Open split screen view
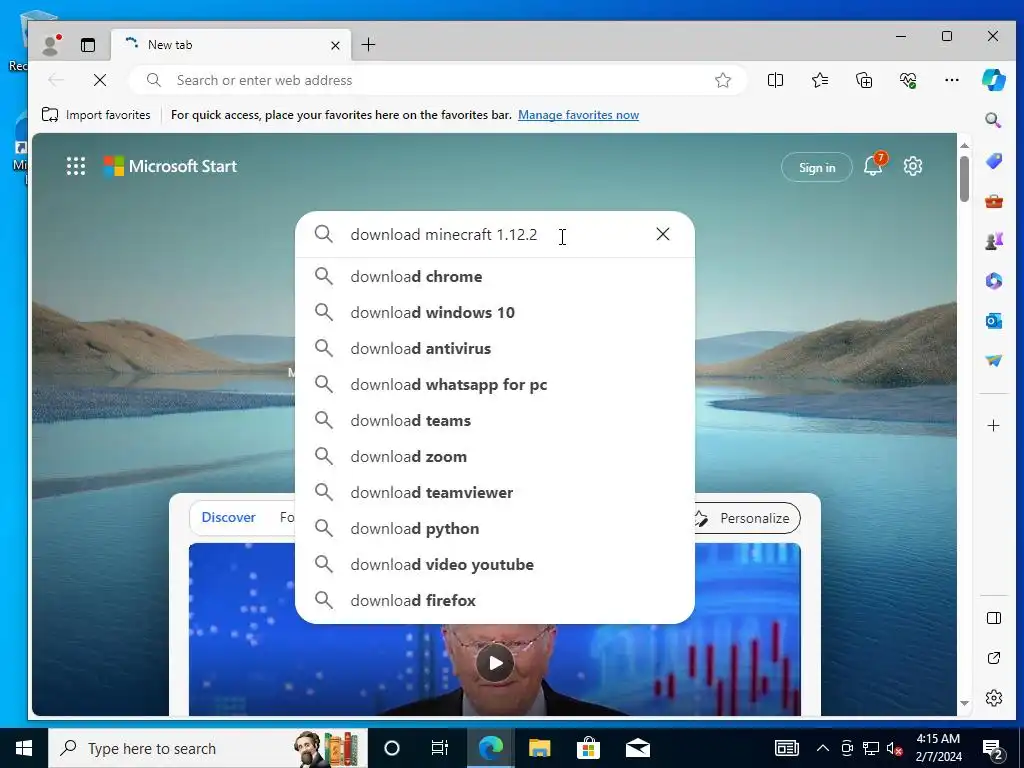The height and width of the screenshot is (768, 1024). (775, 80)
